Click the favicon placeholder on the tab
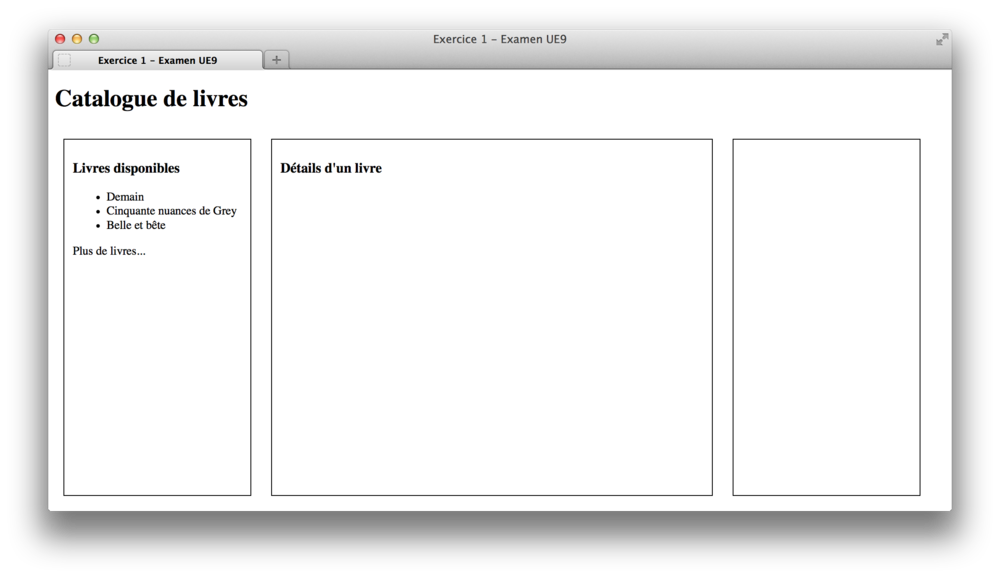 coord(64,60)
